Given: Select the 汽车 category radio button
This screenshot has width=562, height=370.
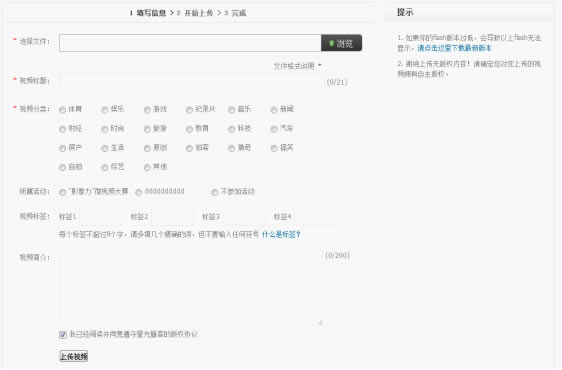Looking at the screenshot, I should pyautogui.click(x=274, y=129).
